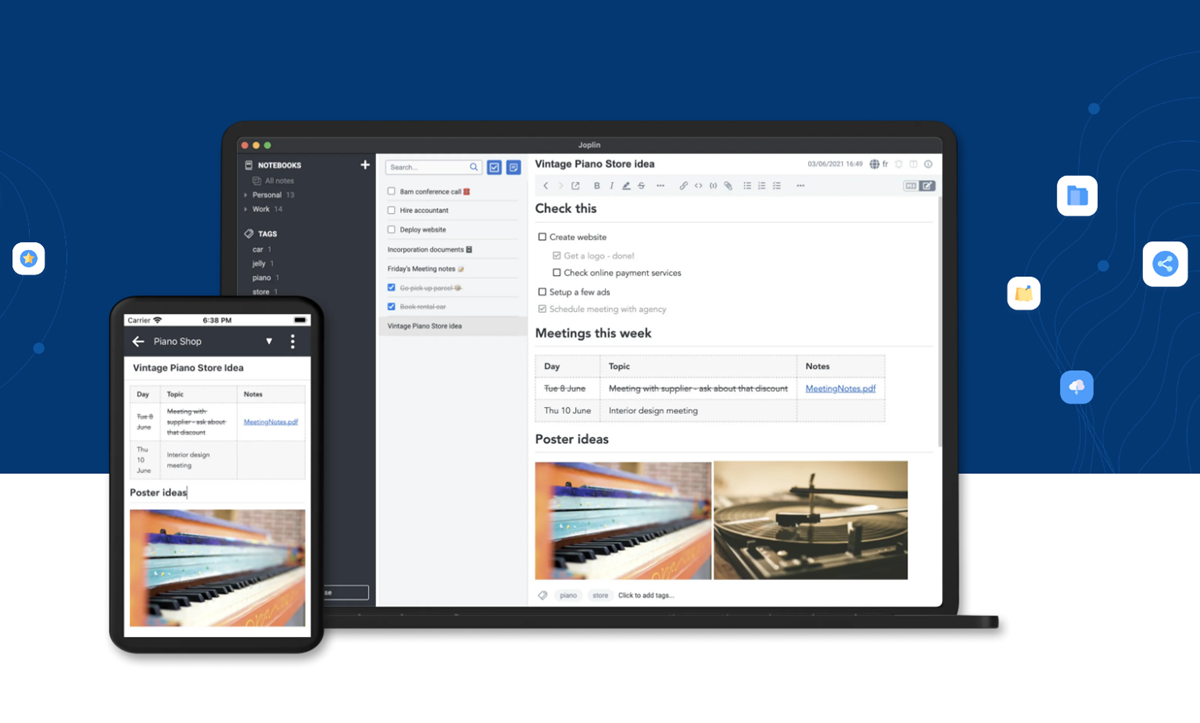The image size is (1200, 723).
Task: Open the MeetingNotes.pdf link in desktop table
Action: click(840, 389)
